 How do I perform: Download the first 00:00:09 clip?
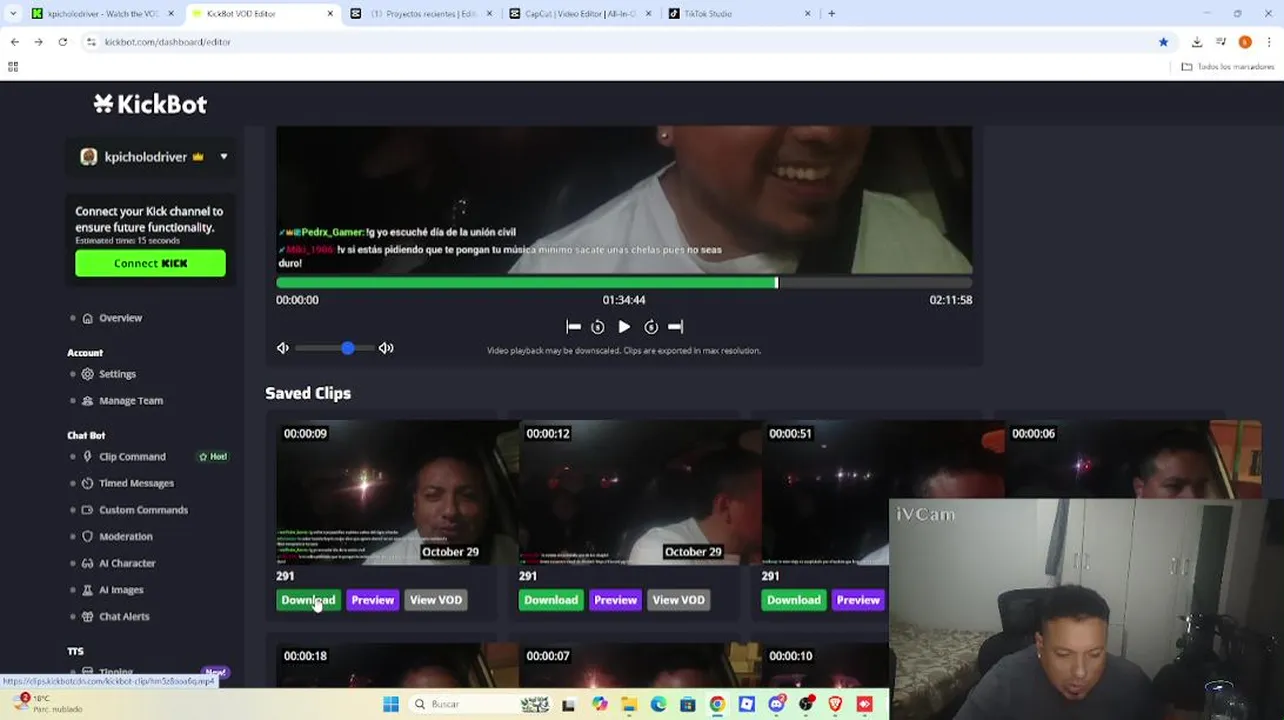coord(308,600)
